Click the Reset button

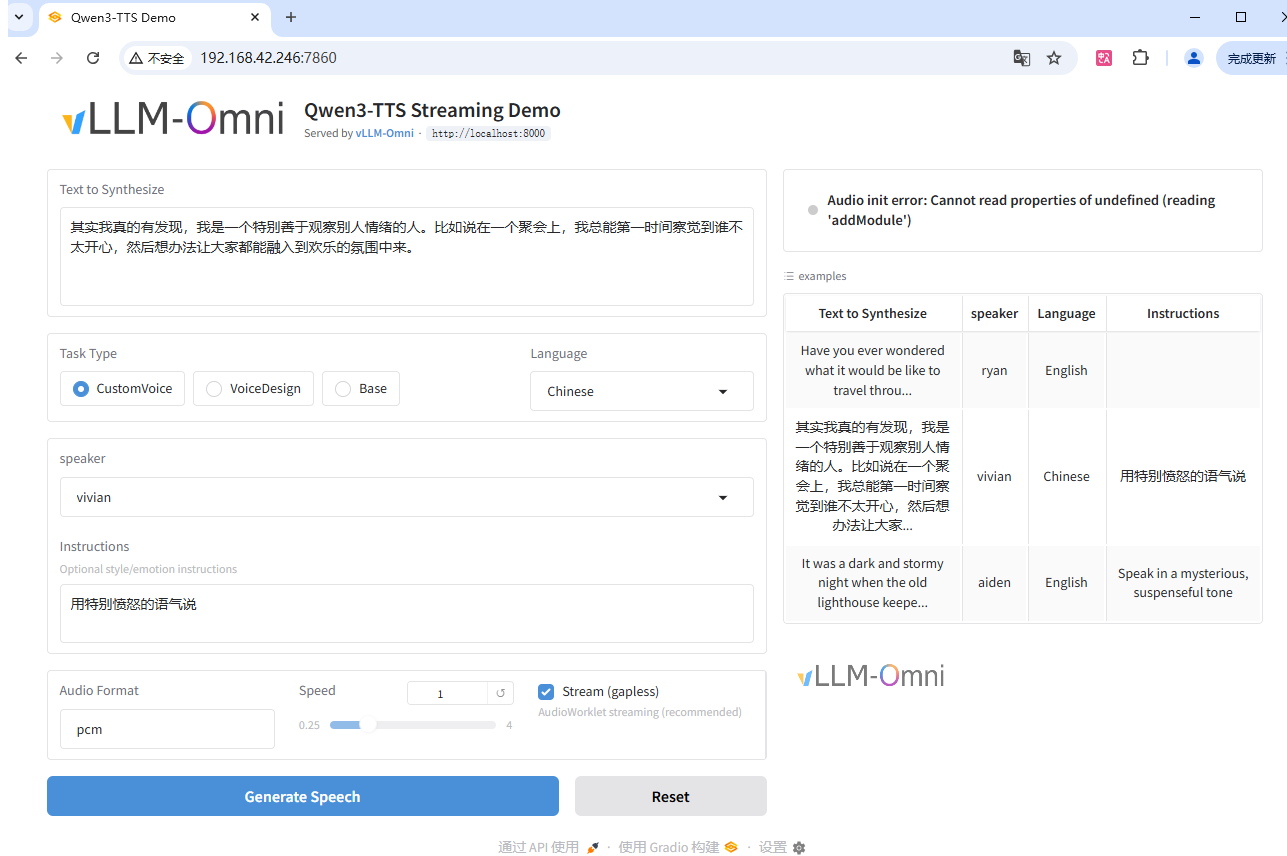pyautogui.click(x=670, y=796)
